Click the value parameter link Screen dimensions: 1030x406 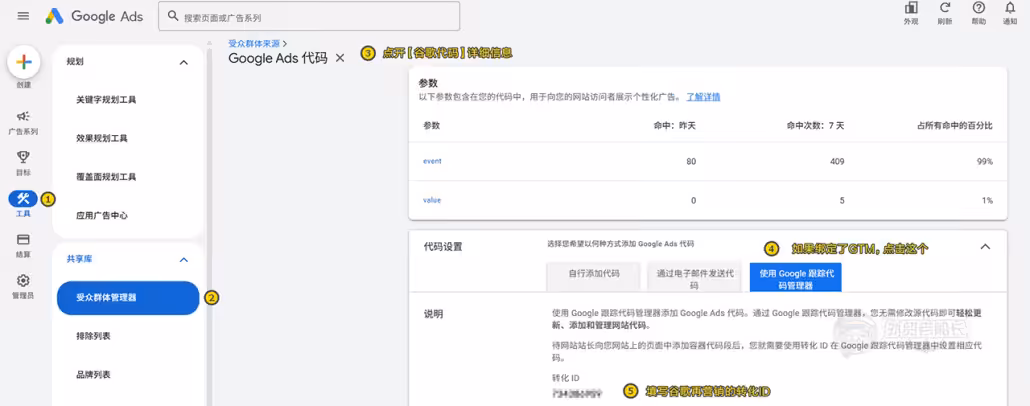point(432,200)
